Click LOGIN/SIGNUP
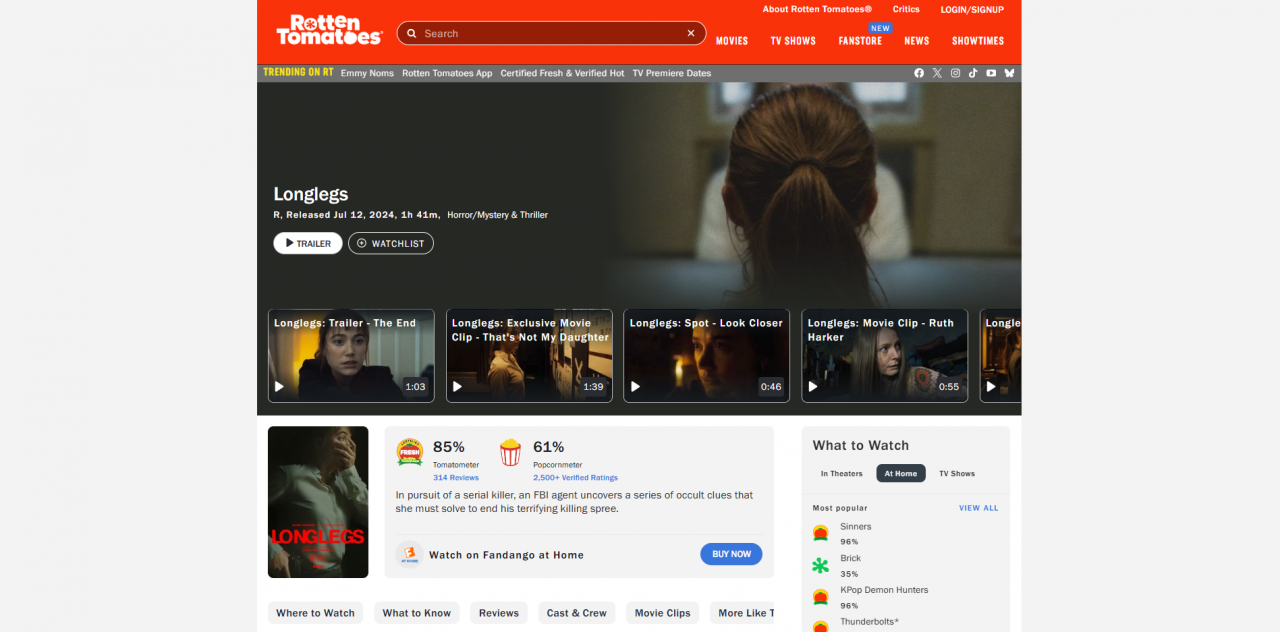The width and height of the screenshot is (1280, 632). [x=974, y=9]
